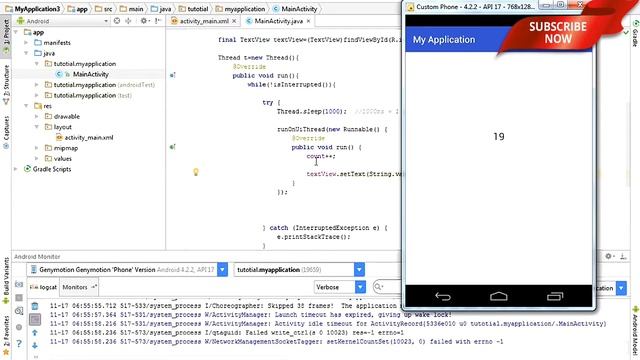Collapse all with the project panel icon
The height and width of the screenshot is (360, 640).
pyautogui.click(x=128, y=20)
